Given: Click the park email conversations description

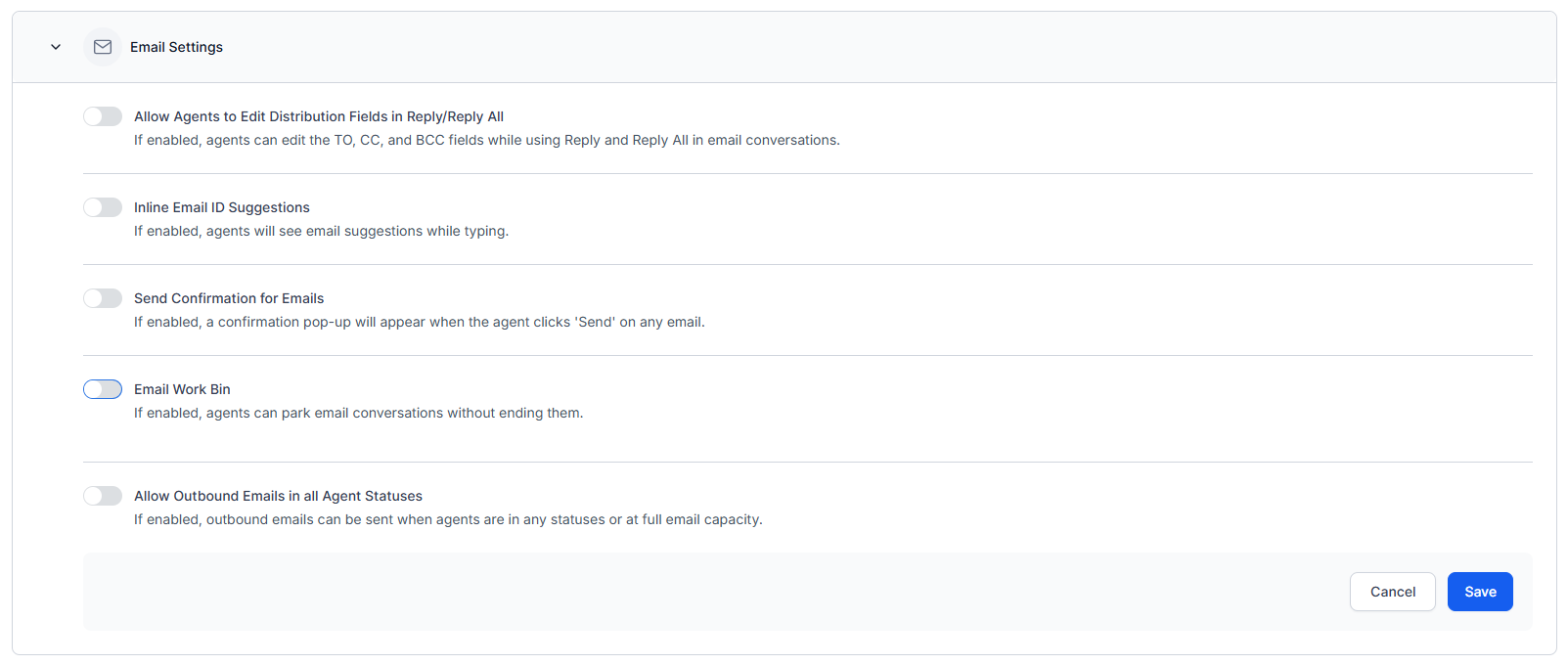Looking at the screenshot, I should pyautogui.click(x=358, y=413).
